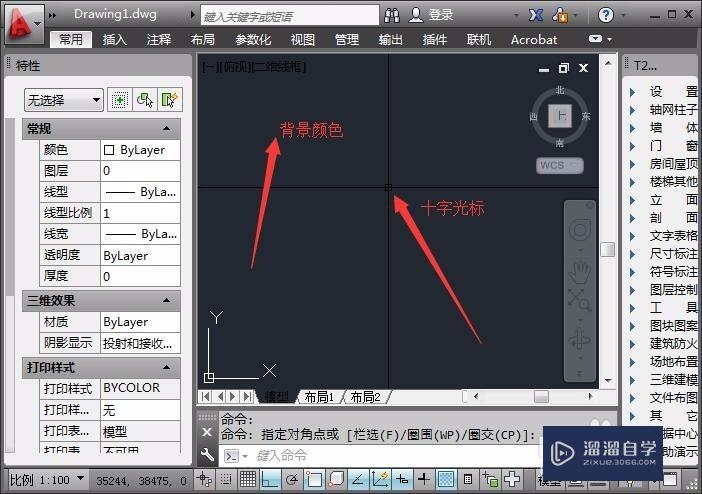
Task: Toggle Ortho Mode in status bar
Action: coord(270,480)
